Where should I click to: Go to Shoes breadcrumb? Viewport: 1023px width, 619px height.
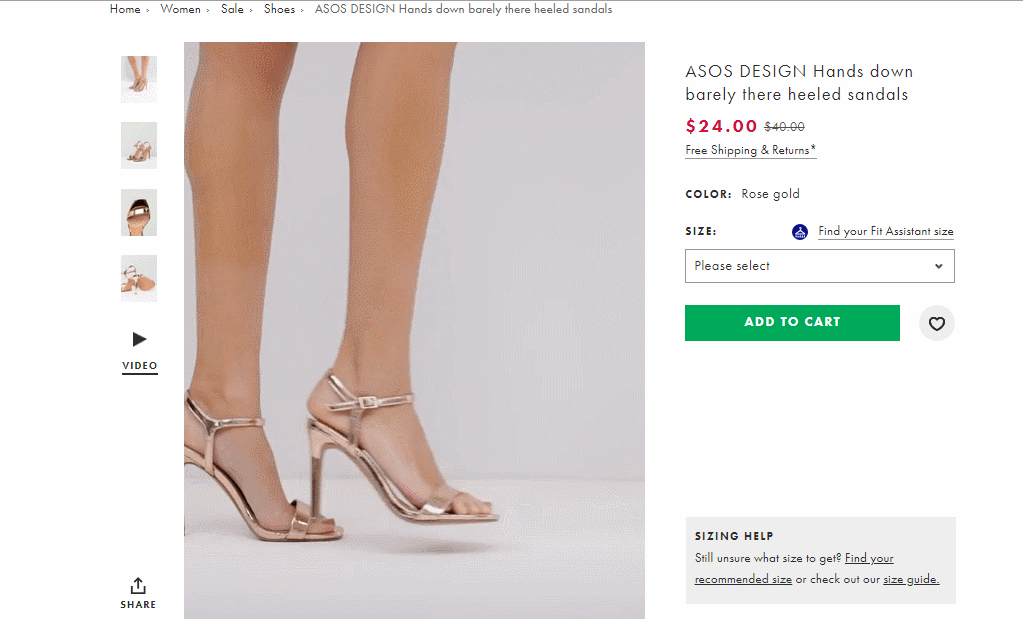point(279,9)
